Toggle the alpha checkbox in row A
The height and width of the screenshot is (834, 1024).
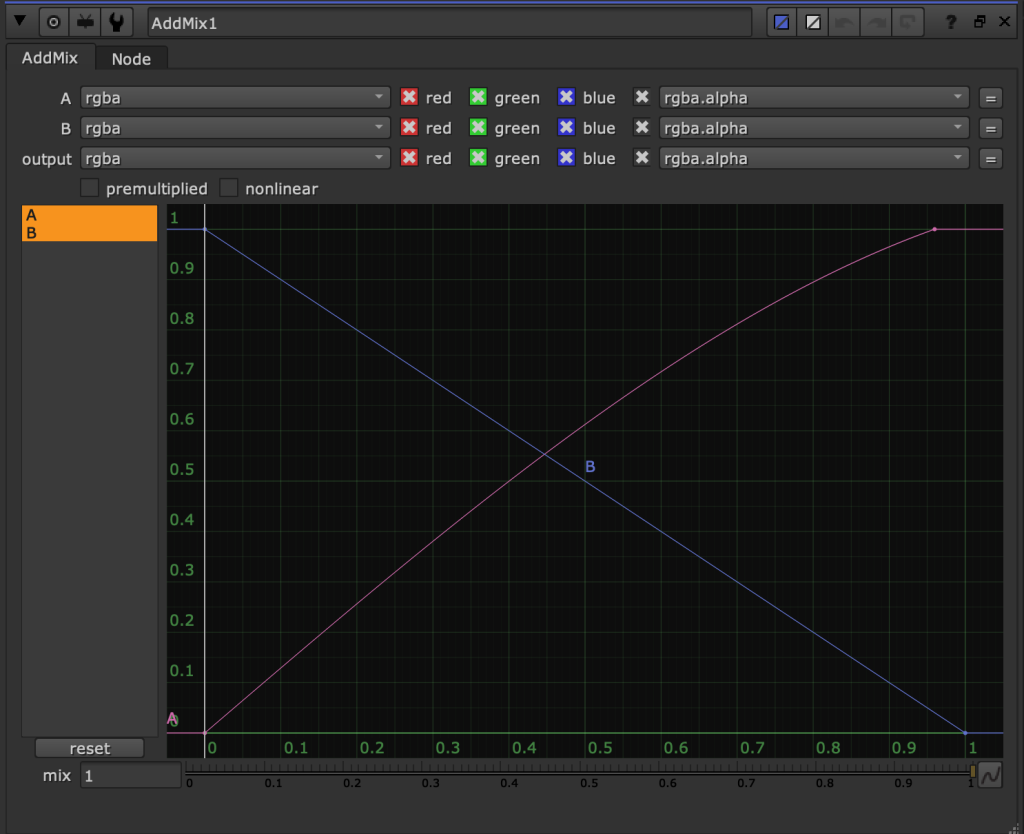642,97
